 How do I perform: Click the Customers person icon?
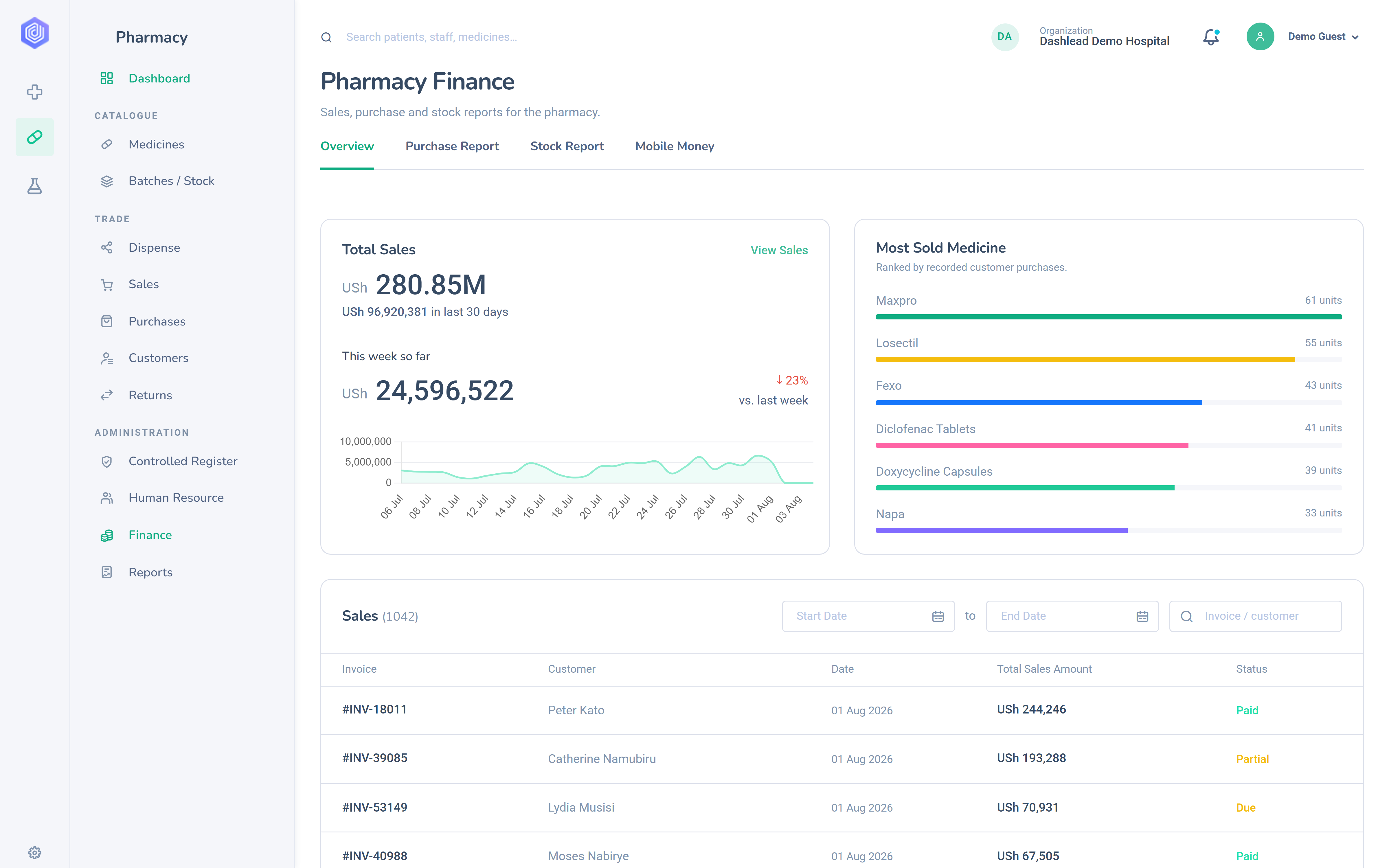click(107, 358)
